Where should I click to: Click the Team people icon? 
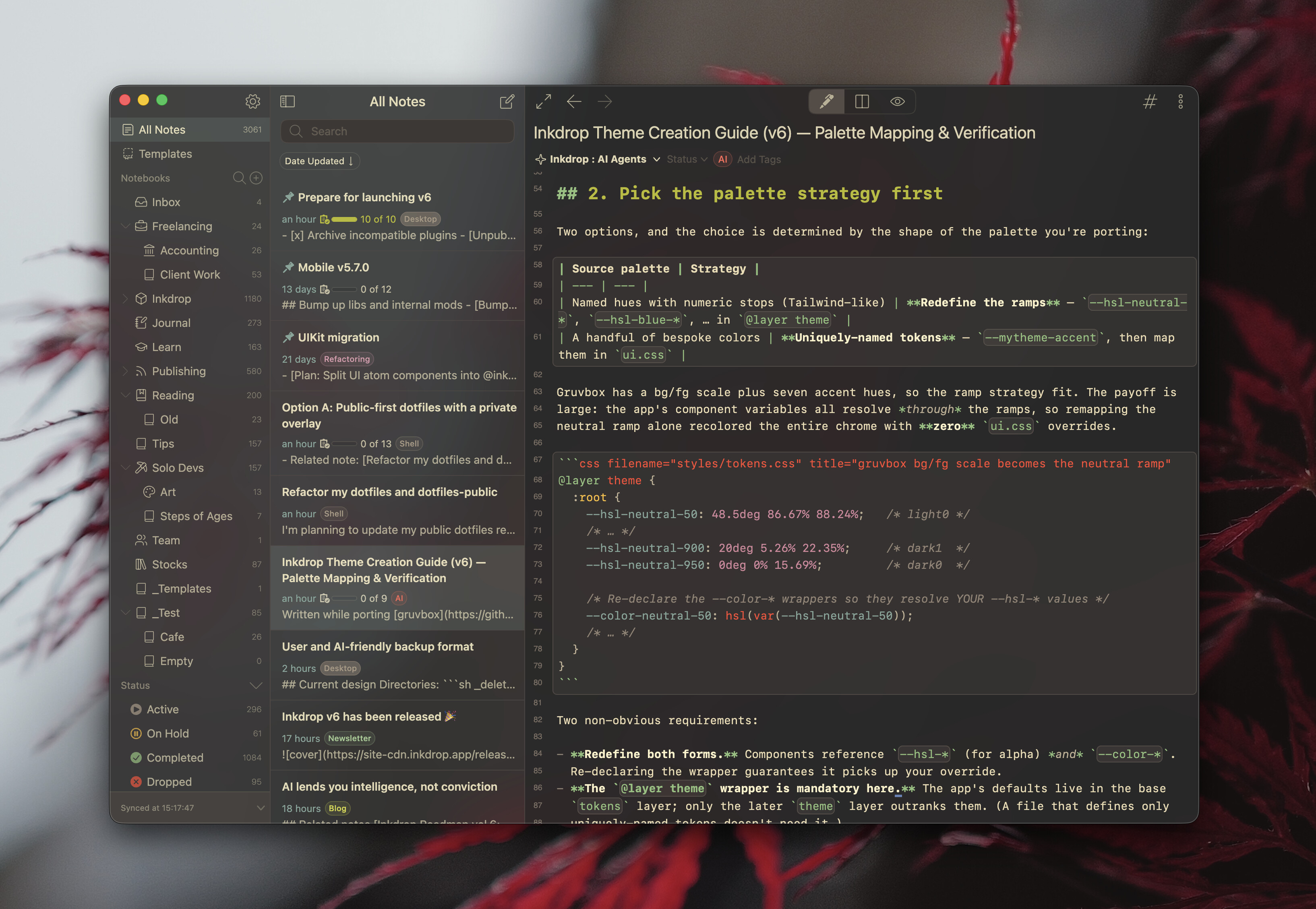coord(141,540)
